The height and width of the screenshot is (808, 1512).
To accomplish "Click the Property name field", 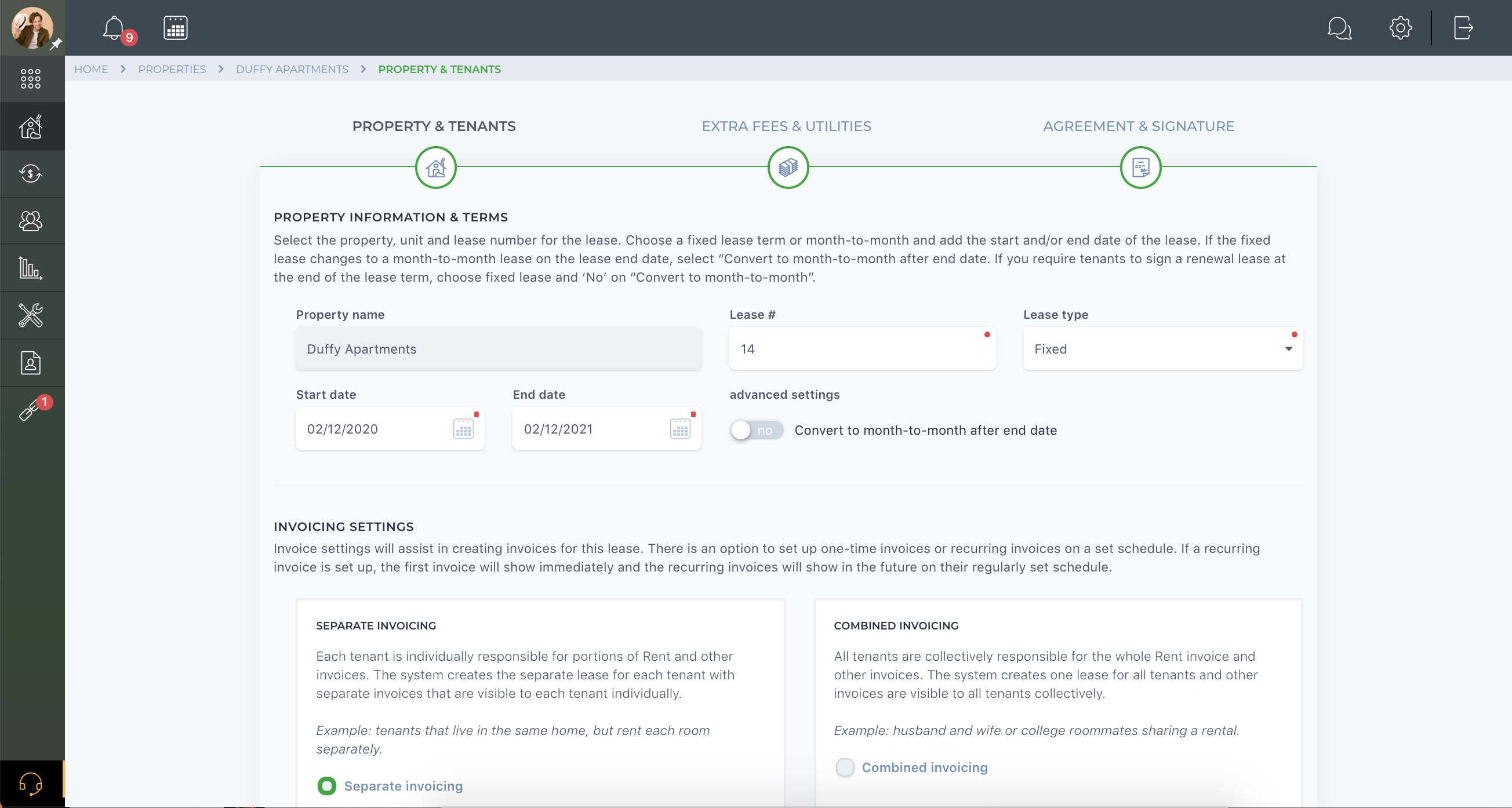I will coord(499,348).
